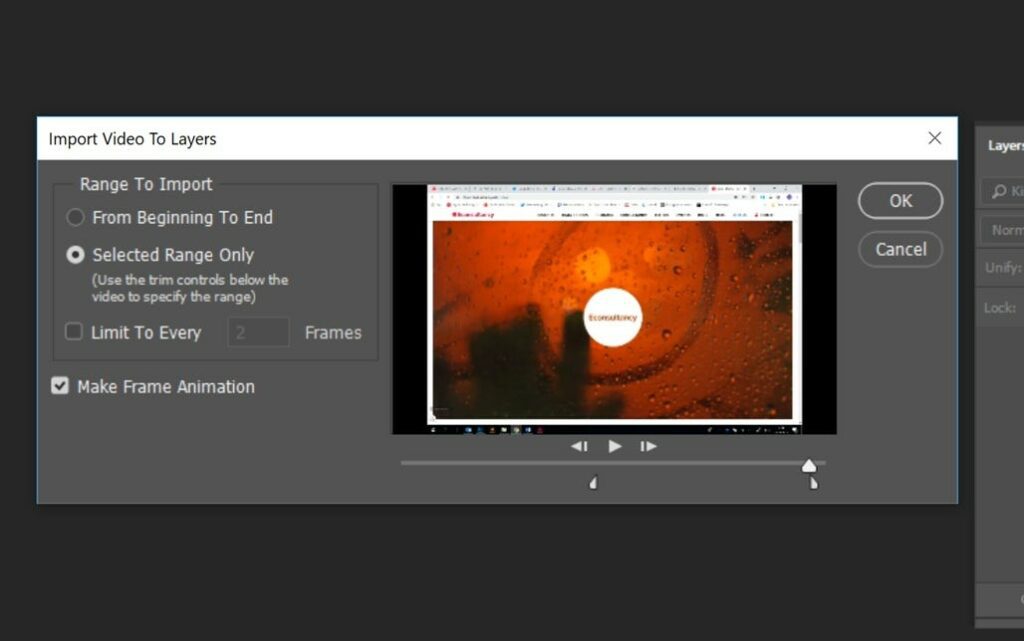Click the frame count field next to Frames
Viewport: 1024px width, 641px height.
pos(258,332)
